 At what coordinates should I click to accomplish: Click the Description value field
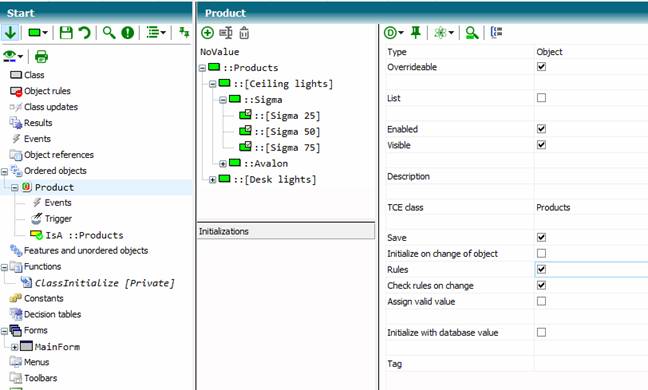tap(591, 176)
